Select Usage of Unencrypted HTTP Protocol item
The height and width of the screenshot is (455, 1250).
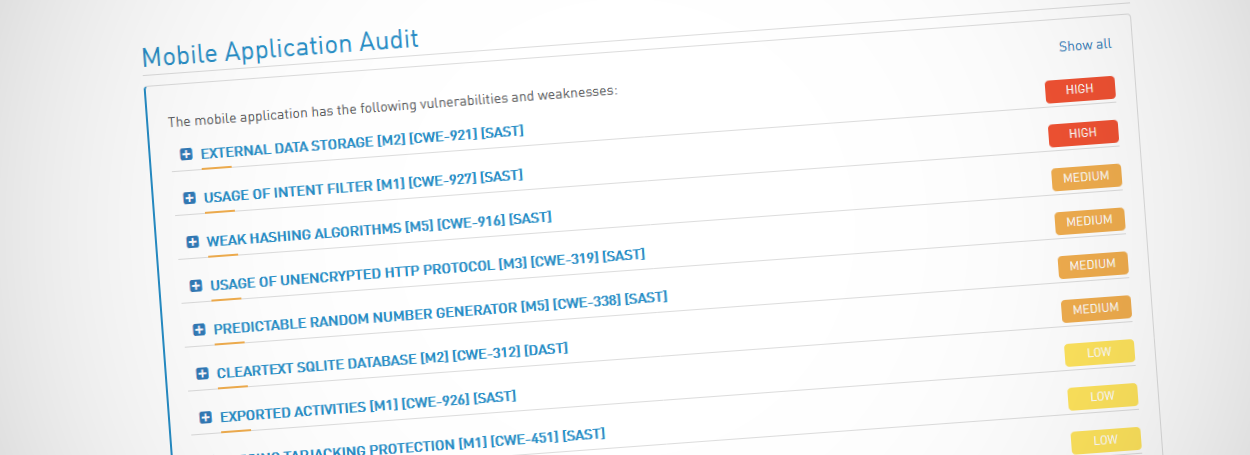428,270
